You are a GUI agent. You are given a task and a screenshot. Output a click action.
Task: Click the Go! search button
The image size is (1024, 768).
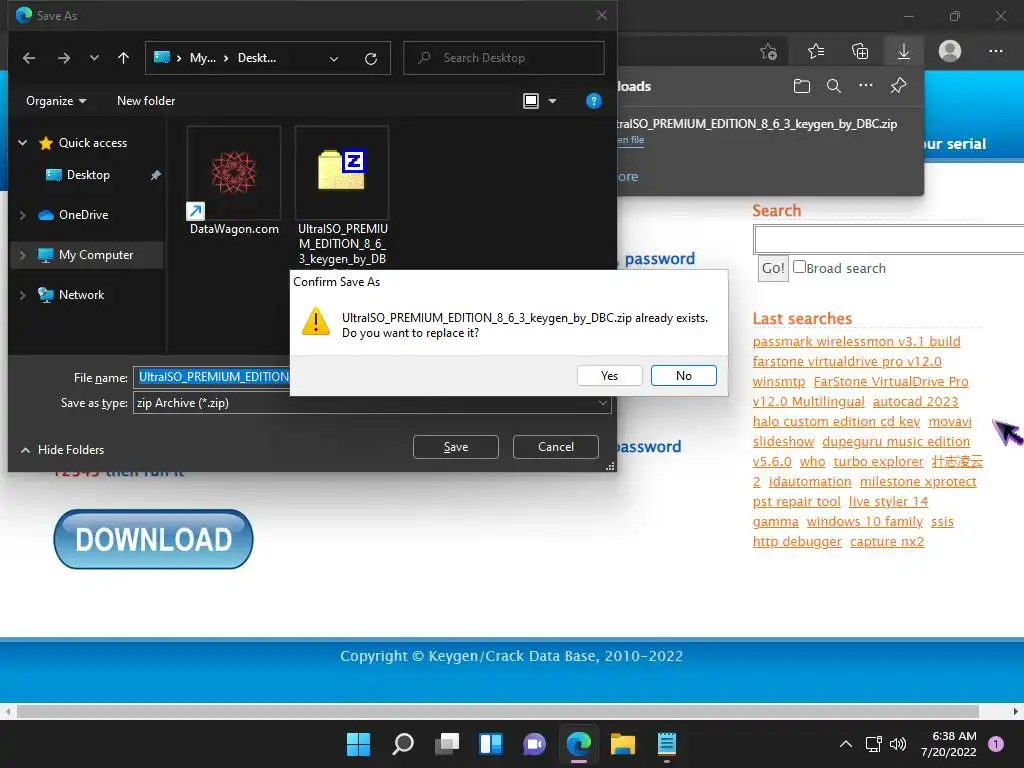click(773, 268)
